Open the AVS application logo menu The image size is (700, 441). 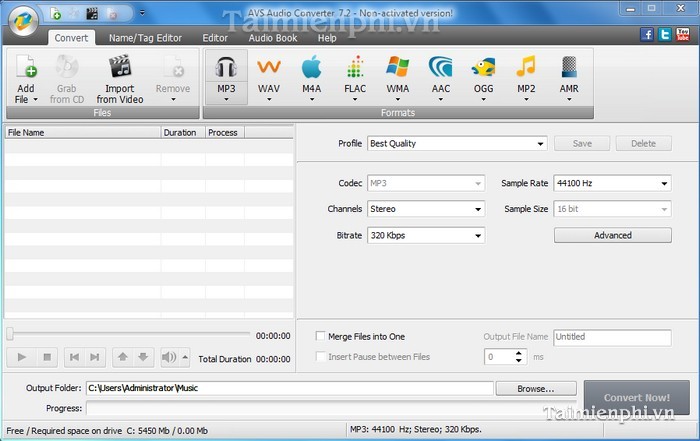pos(23,20)
